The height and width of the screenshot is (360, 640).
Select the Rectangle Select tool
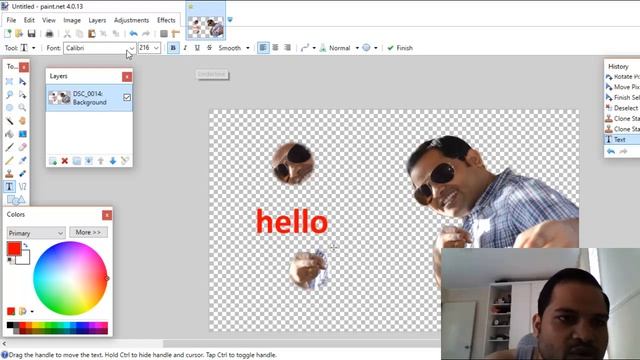(x=9, y=82)
